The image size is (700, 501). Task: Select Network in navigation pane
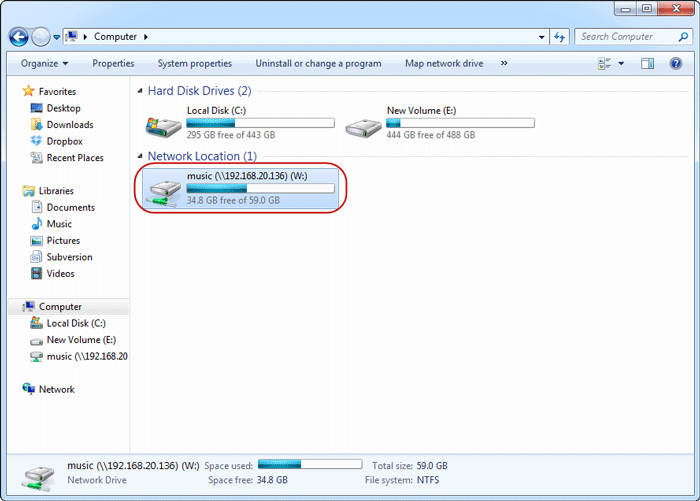[57, 389]
